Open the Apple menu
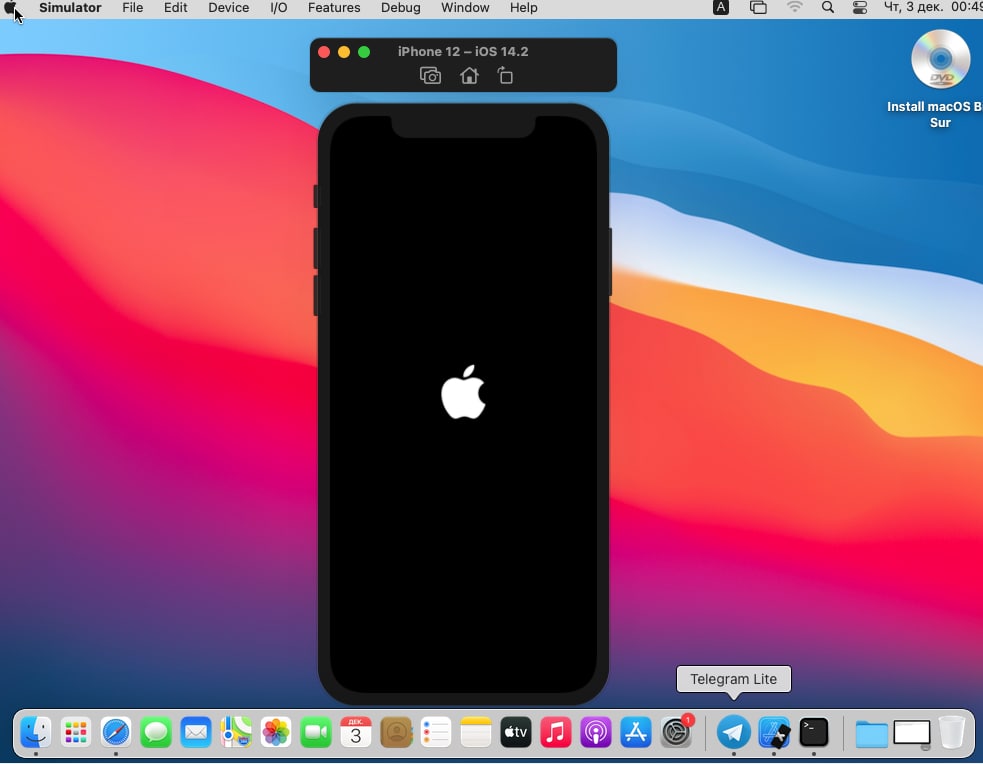Image resolution: width=983 pixels, height=764 pixels. [11, 8]
